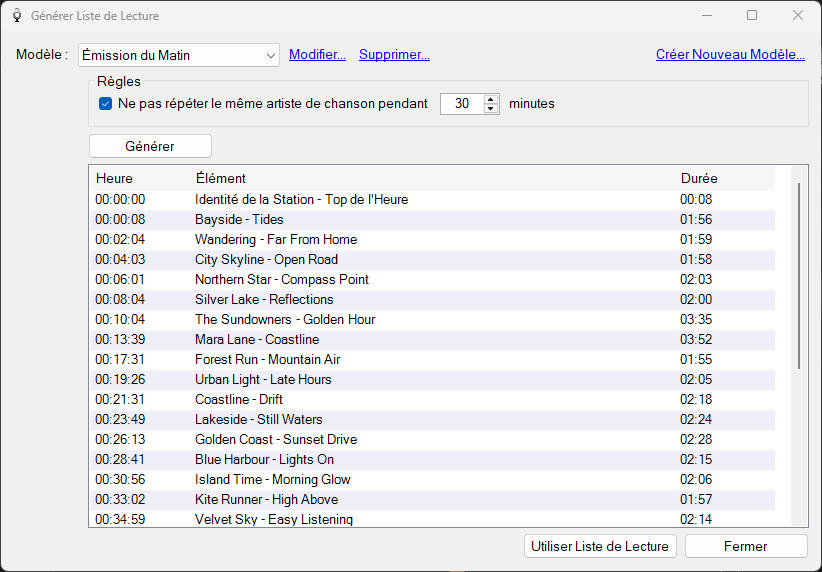Click the time cell 00:33:02
The width and height of the screenshot is (822, 572).
[x=120, y=499]
